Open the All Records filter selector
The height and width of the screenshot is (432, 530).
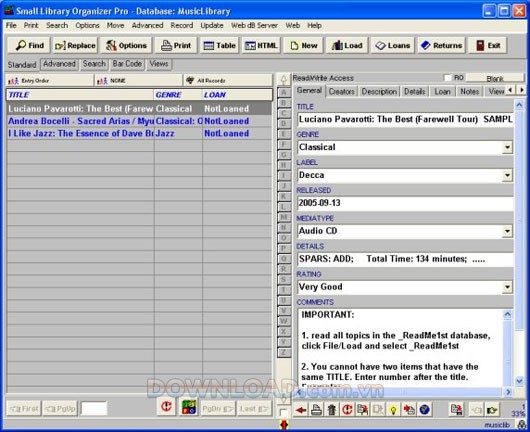(x=228, y=80)
